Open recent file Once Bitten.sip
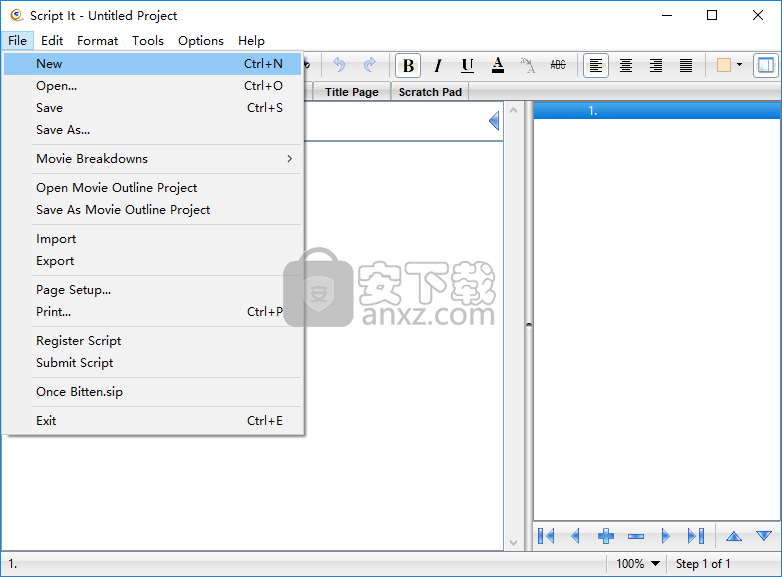782x577 pixels. (x=153, y=391)
